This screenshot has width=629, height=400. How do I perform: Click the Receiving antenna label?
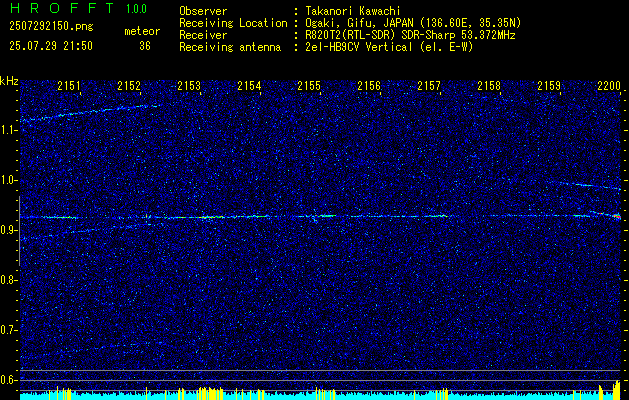click(x=230, y=47)
